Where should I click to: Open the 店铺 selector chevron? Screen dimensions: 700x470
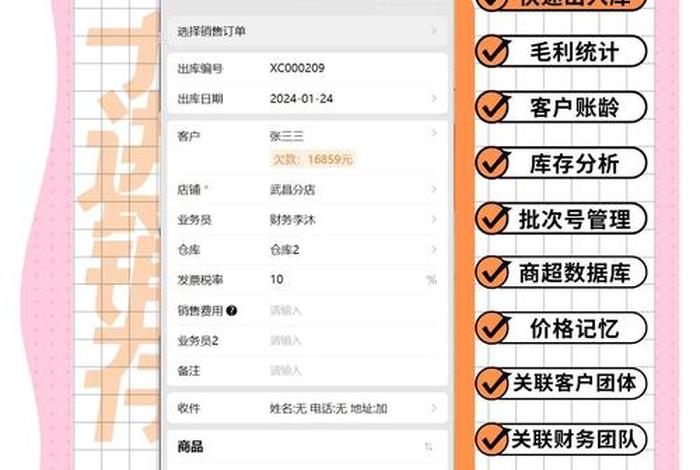pos(433,189)
